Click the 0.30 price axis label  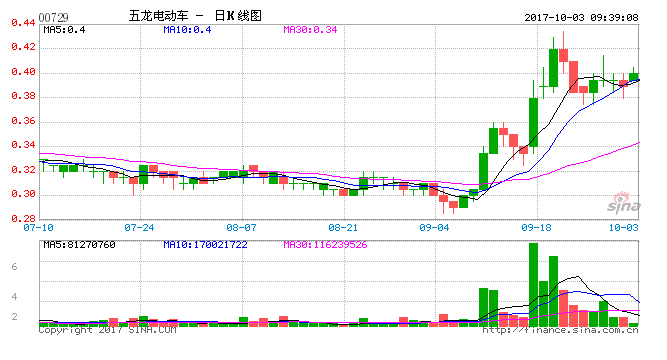[23, 194]
